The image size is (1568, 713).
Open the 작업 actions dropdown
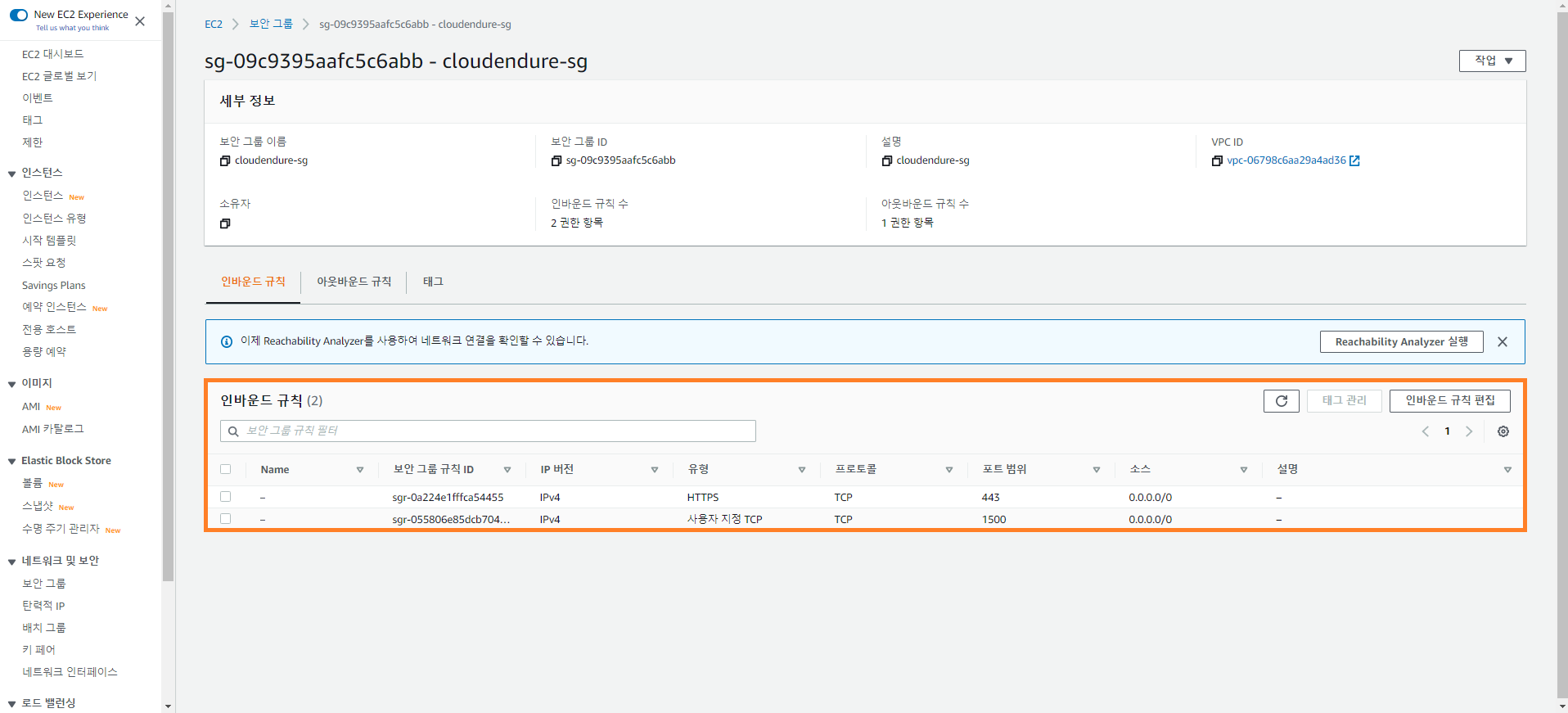tap(1492, 61)
